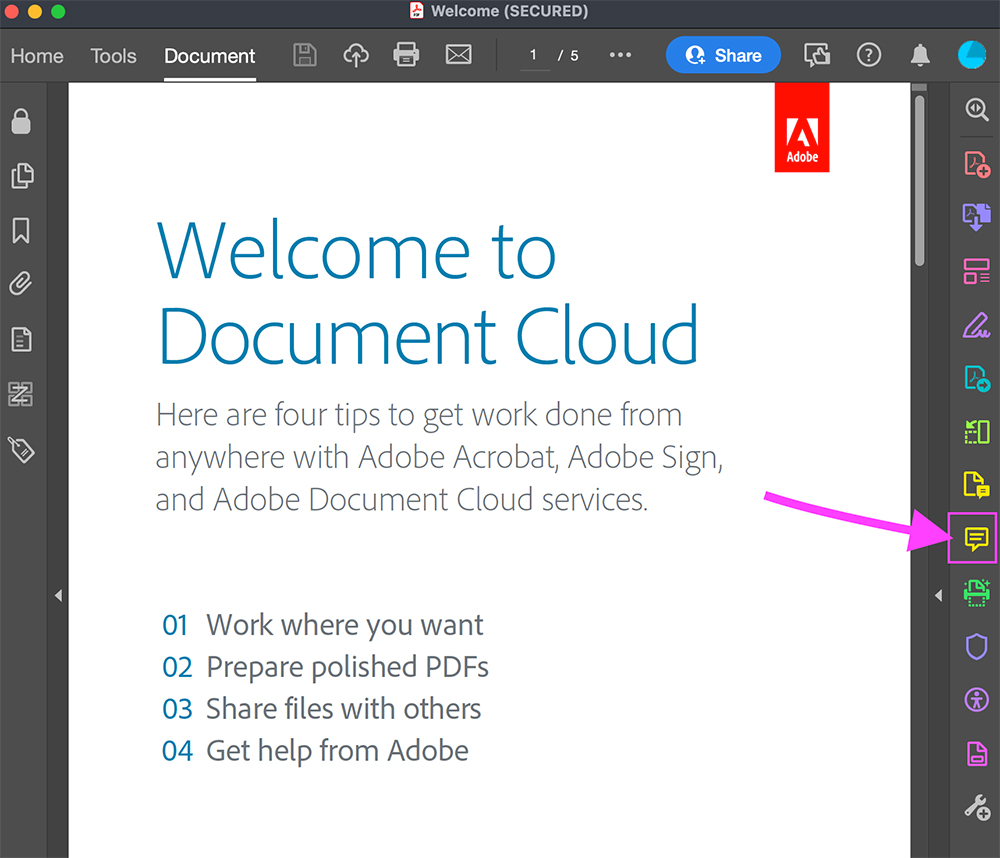Go to the Home tab
This screenshot has width=1000, height=858.
click(37, 56)
